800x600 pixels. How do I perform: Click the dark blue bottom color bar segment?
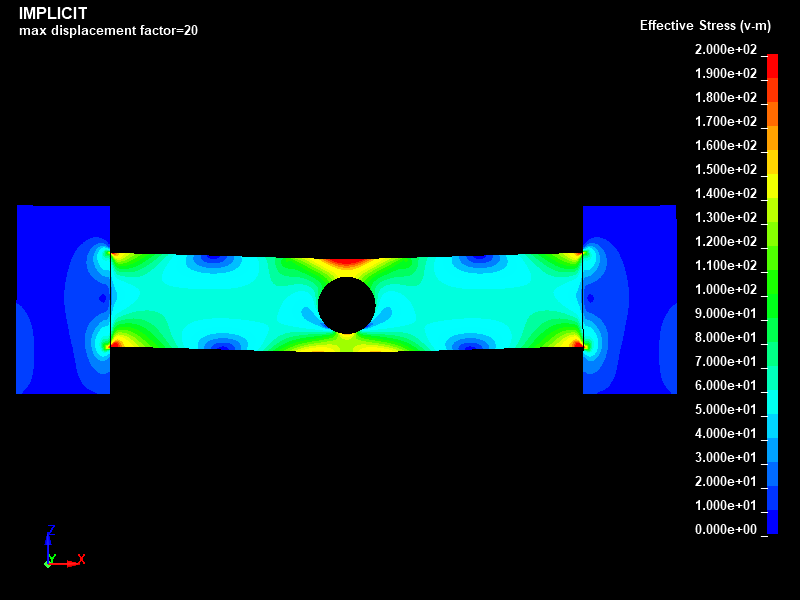pos(772,522)
